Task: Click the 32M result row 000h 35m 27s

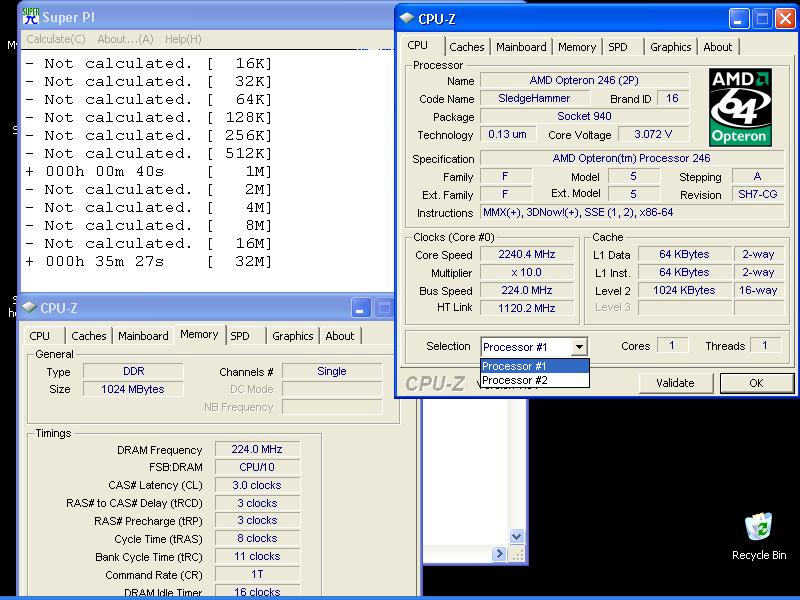Action: pos(149,261)
